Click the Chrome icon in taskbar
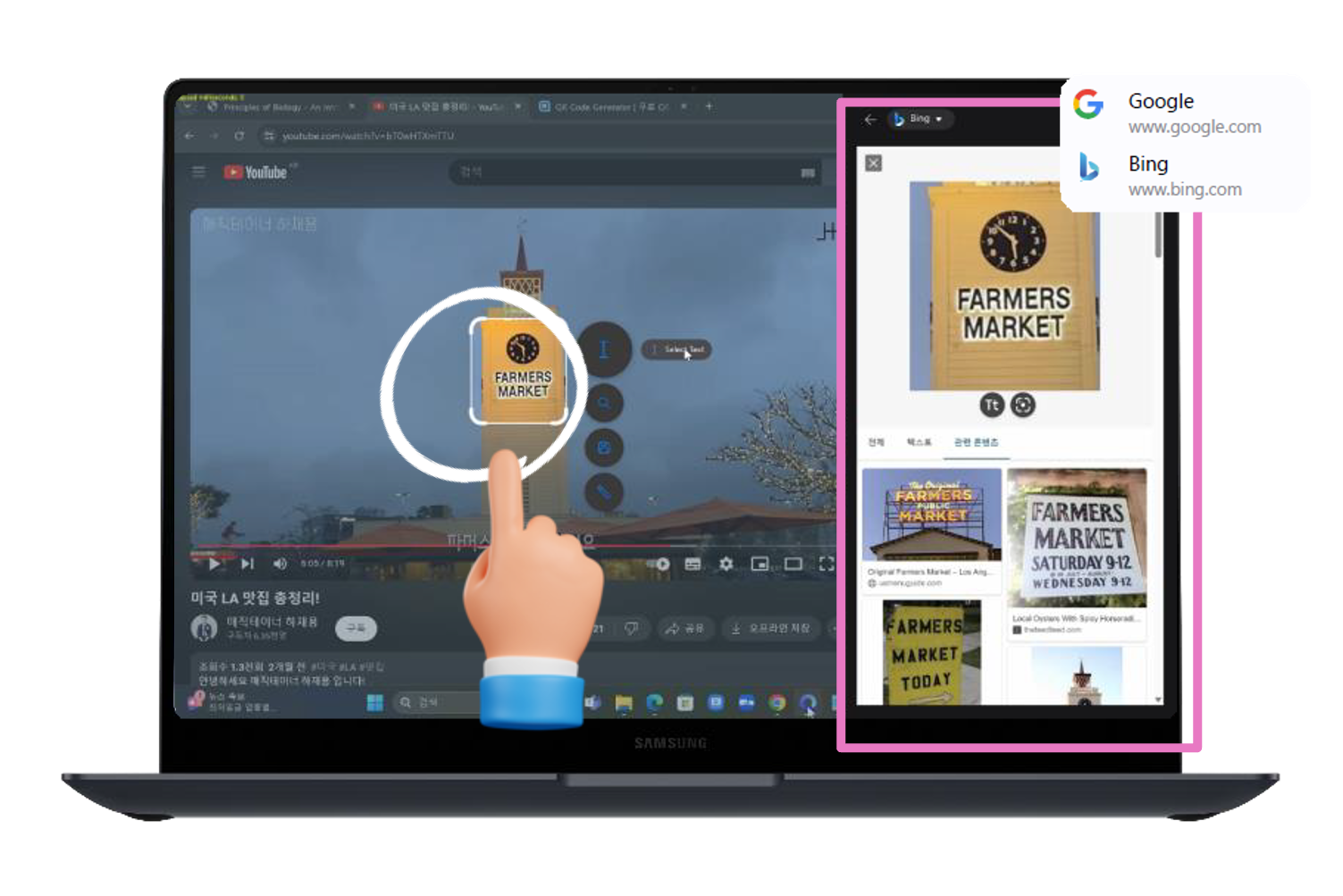 point(776,703)
